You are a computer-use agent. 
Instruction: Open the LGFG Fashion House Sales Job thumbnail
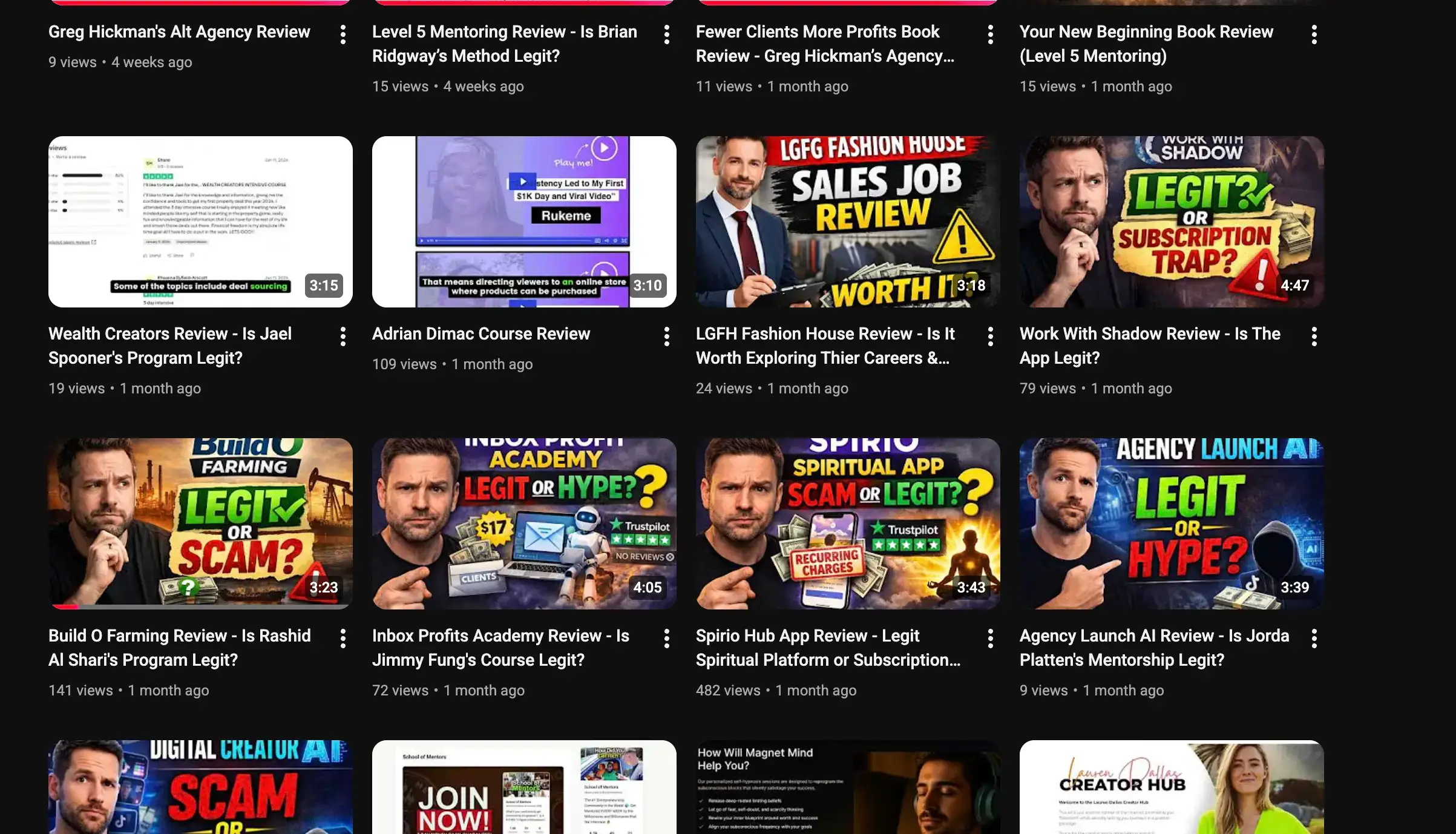(x=848, y=222)
